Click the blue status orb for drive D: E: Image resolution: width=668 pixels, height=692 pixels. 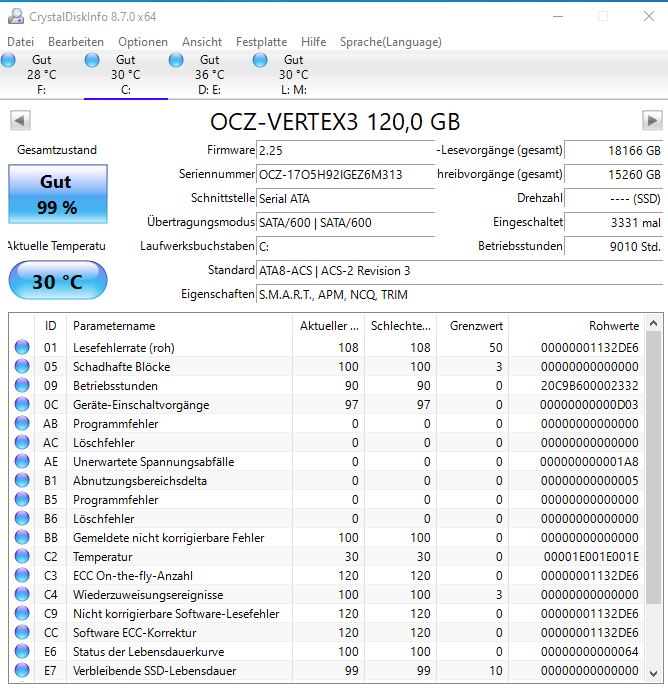[x=176, y=60]
